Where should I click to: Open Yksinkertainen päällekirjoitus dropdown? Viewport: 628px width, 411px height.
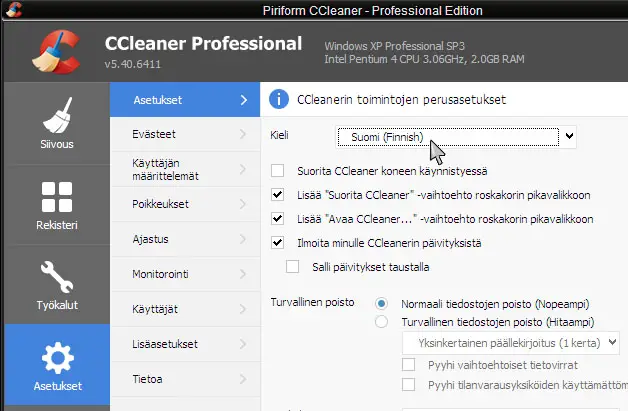(x=511, y=343)
